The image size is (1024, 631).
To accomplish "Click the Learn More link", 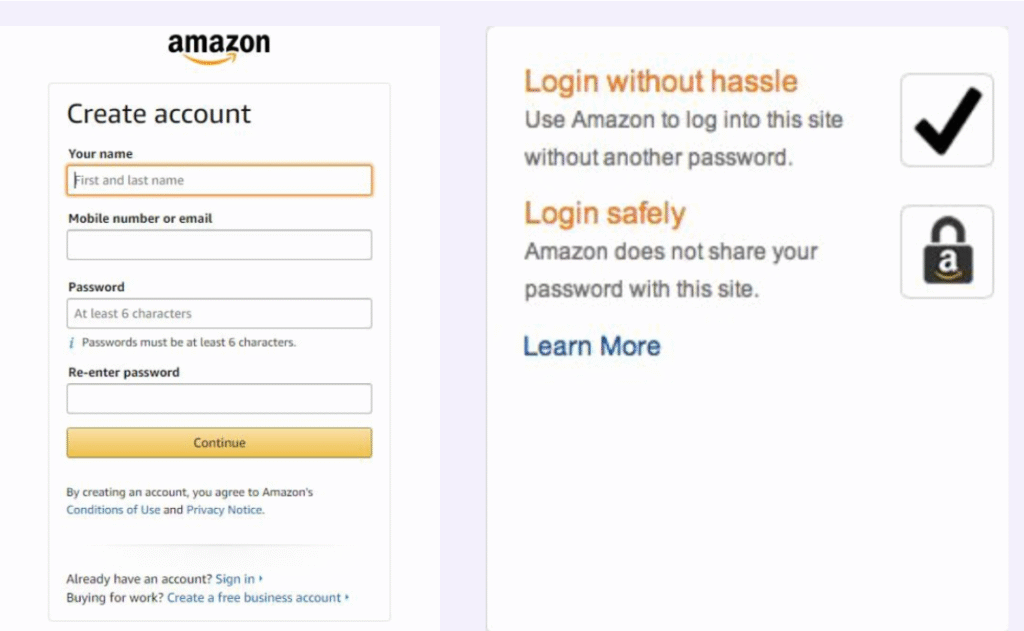I will (x=592, y=347).
